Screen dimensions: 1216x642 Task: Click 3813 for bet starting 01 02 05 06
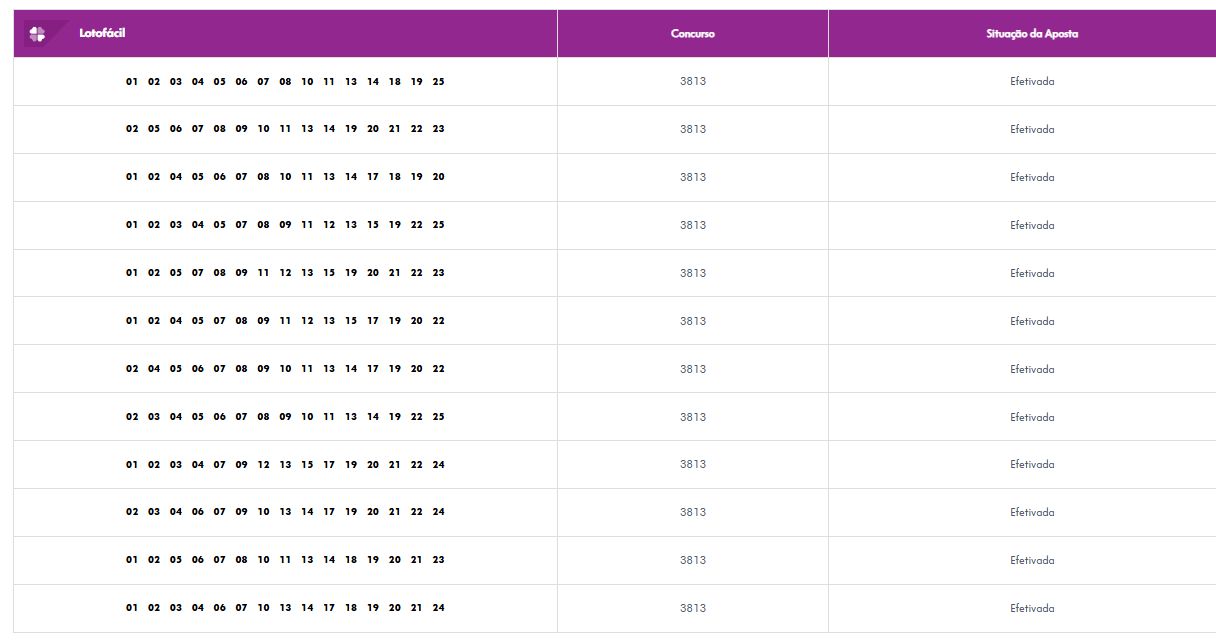(x=693, y=560)
